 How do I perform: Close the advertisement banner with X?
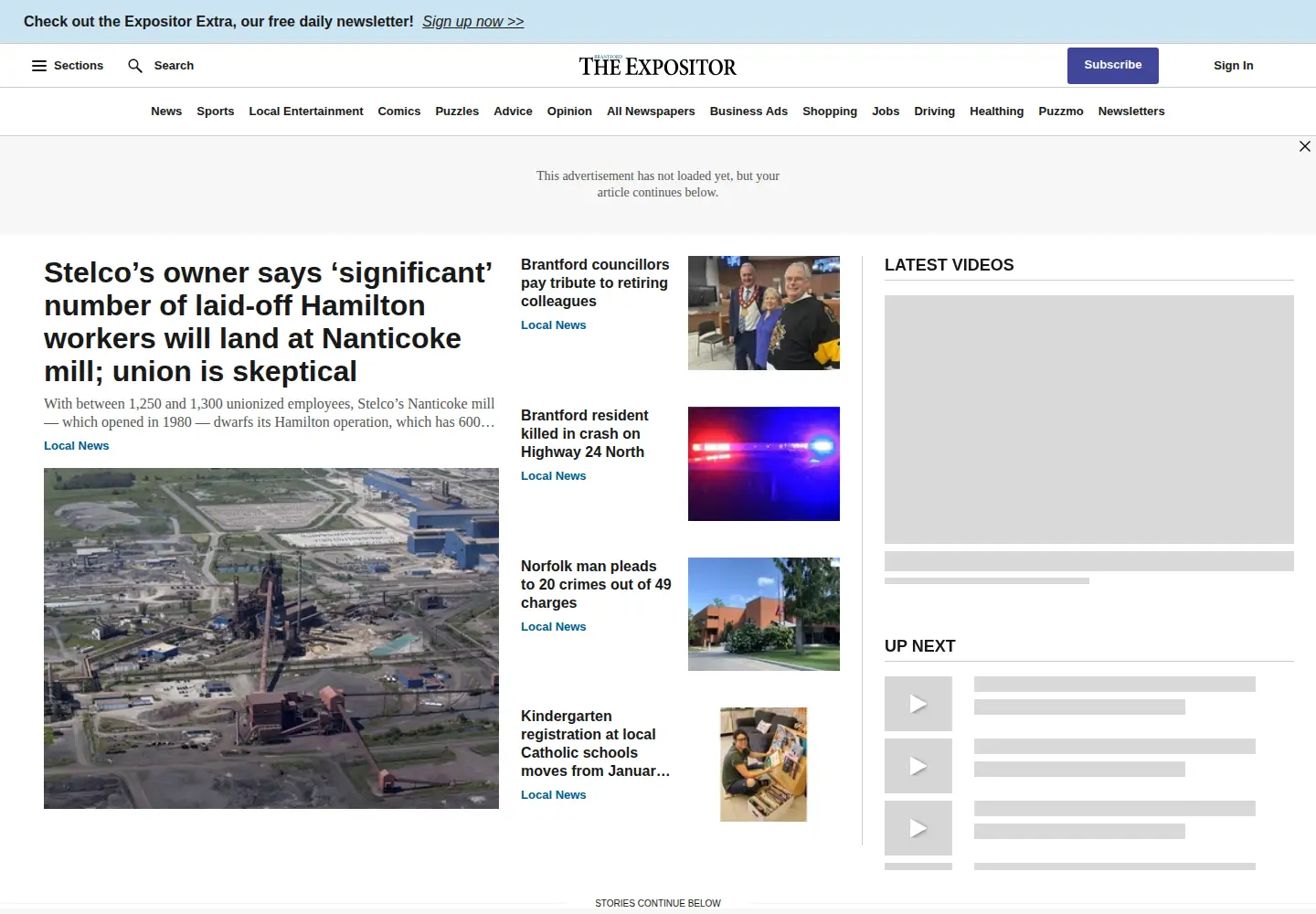coord(1305,146)
